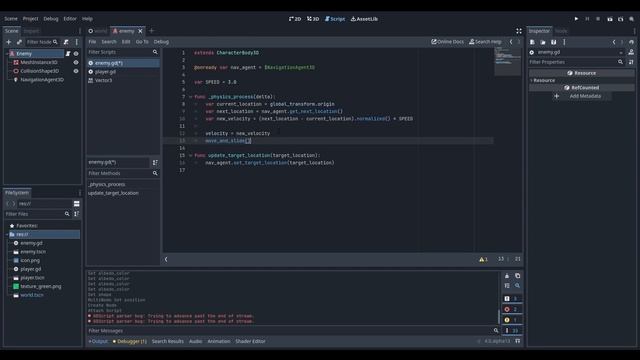The image size is (640, 360).
Task: Select player.gd in the scripts list
Action: [x=123, y=72]
